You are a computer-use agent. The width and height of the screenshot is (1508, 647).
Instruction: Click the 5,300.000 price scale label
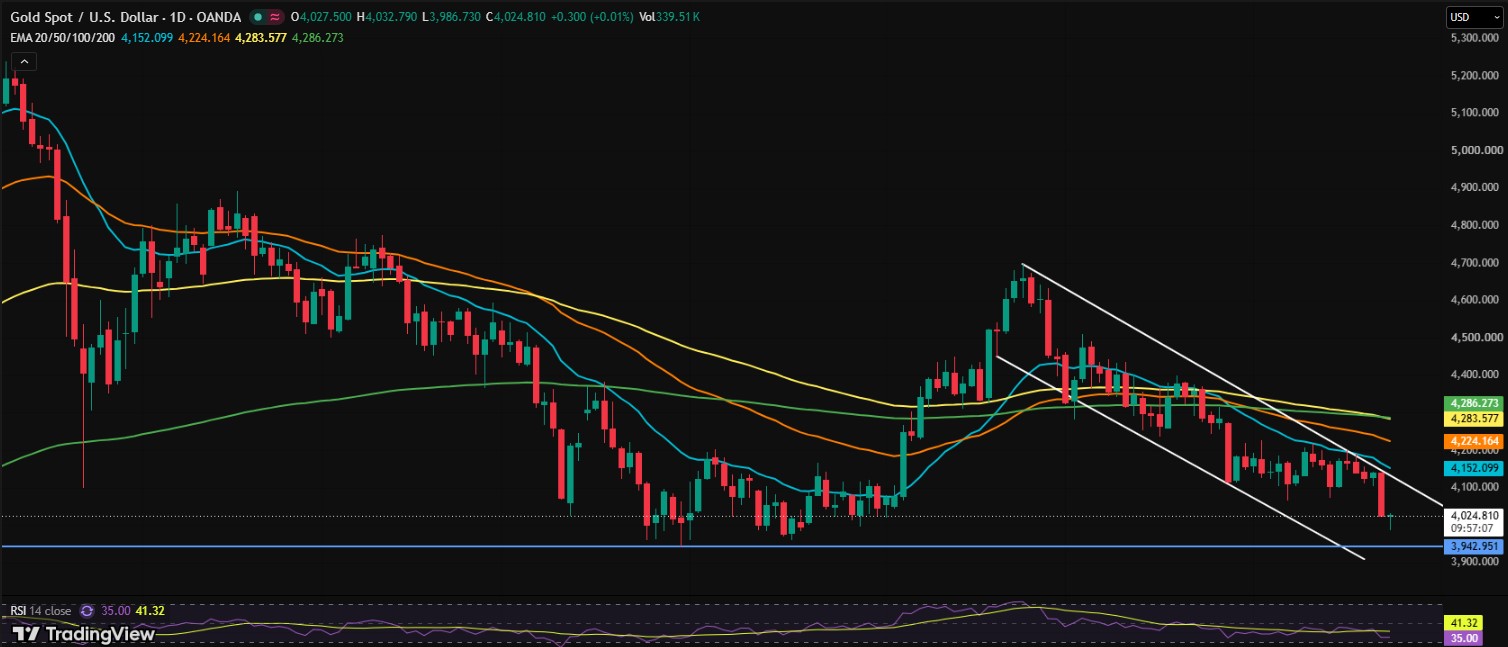click(1474, 37)
